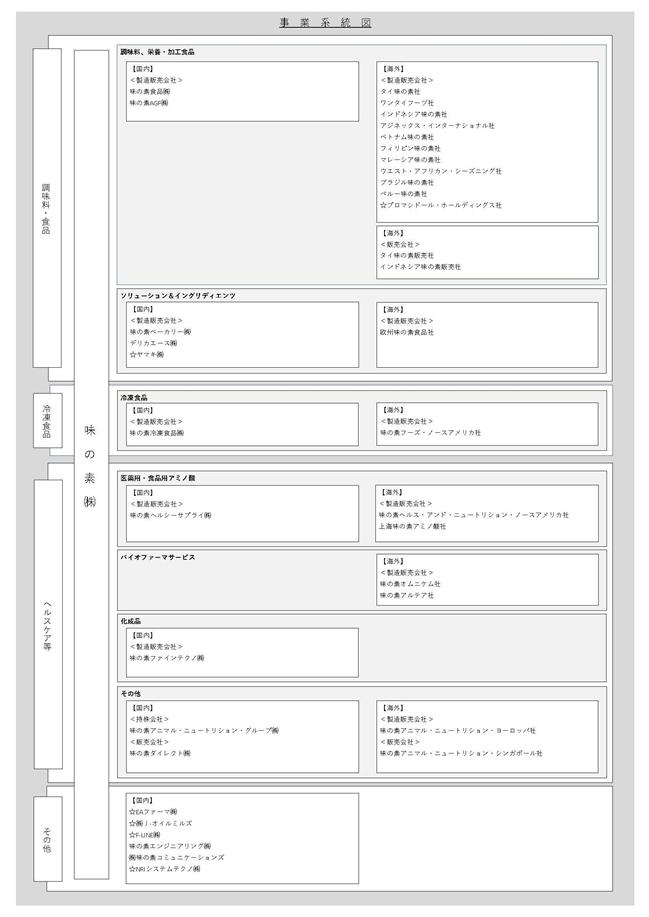Click the text 'ベトナム味の素社'

coord(407,137)
